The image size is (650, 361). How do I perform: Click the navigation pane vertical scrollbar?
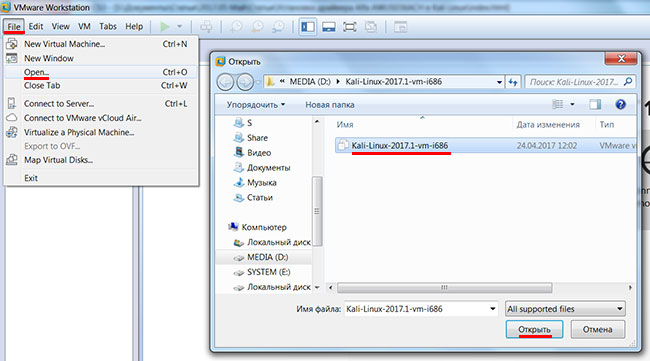(x=318, y=211)
